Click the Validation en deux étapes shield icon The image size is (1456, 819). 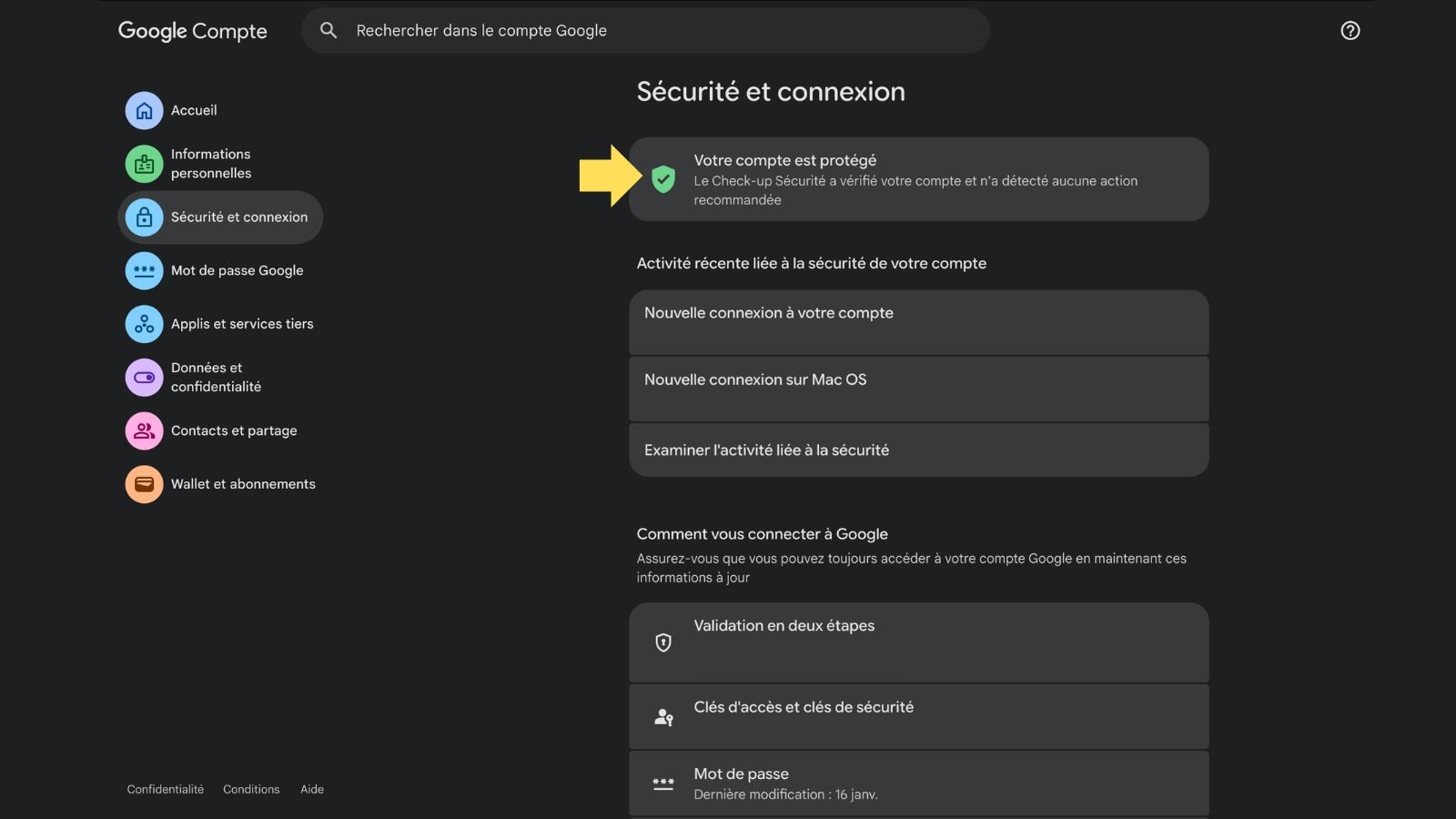tap(662, 642)
